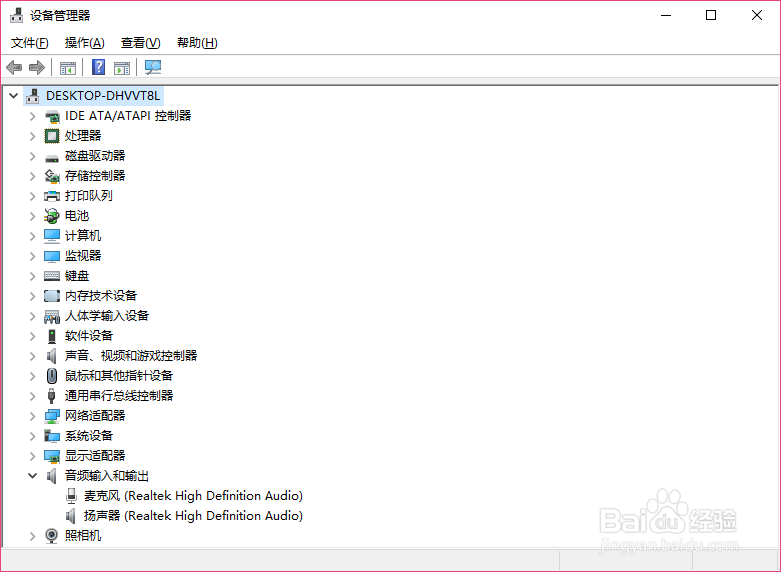Select the IDE ATA/ATAPI 控制器 label
Viewport: 781px width, 572px height.
tap(128, 116)
